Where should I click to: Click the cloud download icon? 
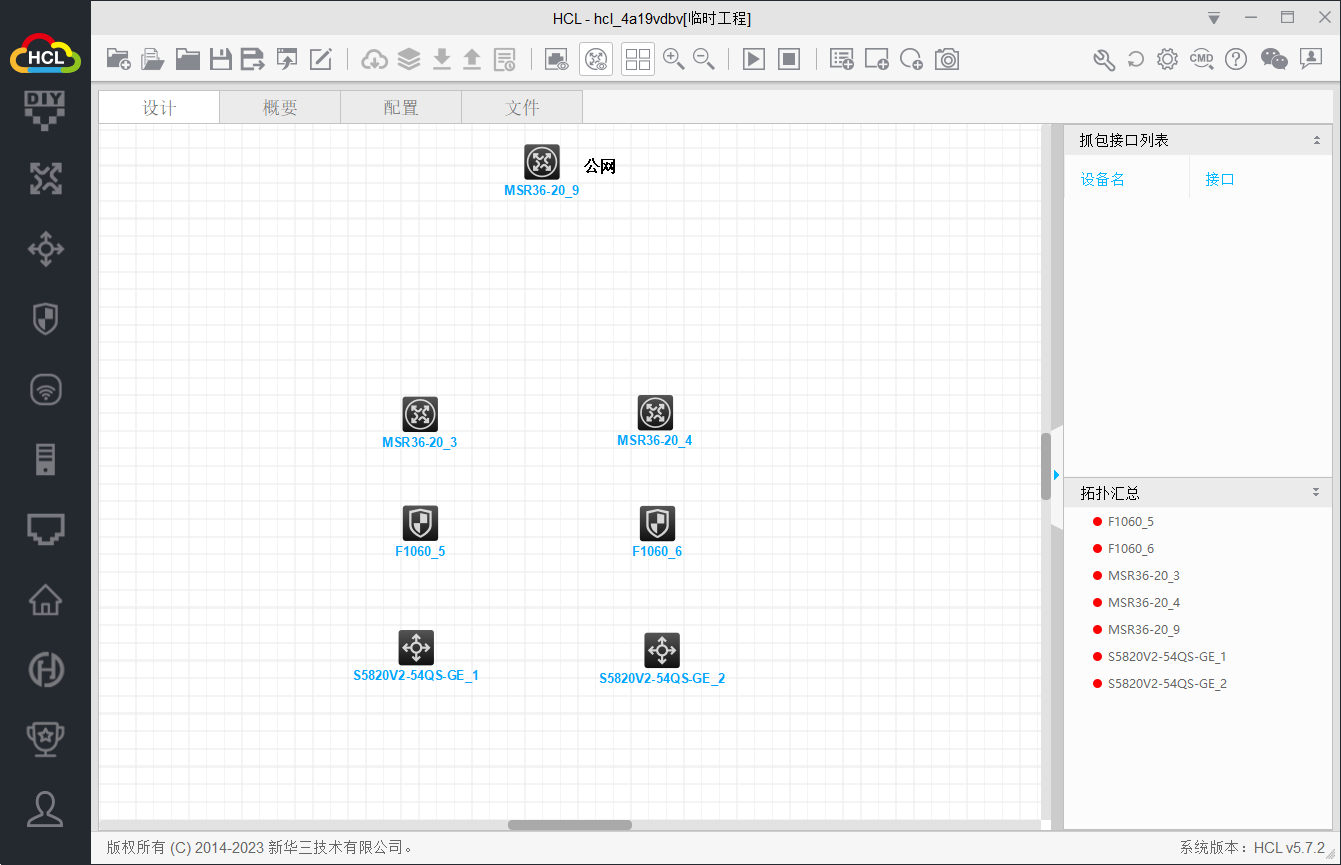point(375,59)
